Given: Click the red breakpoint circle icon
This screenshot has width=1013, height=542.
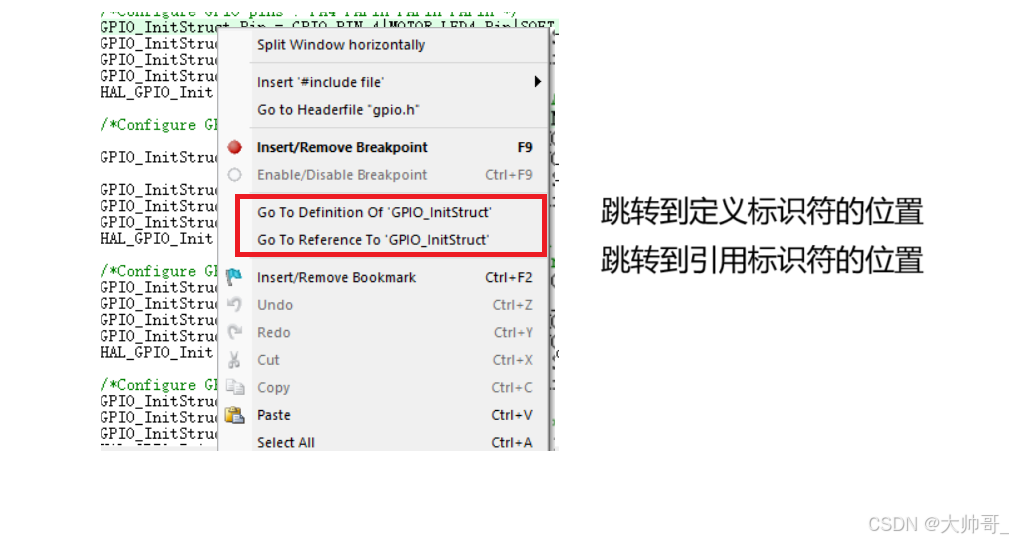Looking at the screenshot, I should pos(235,147).
